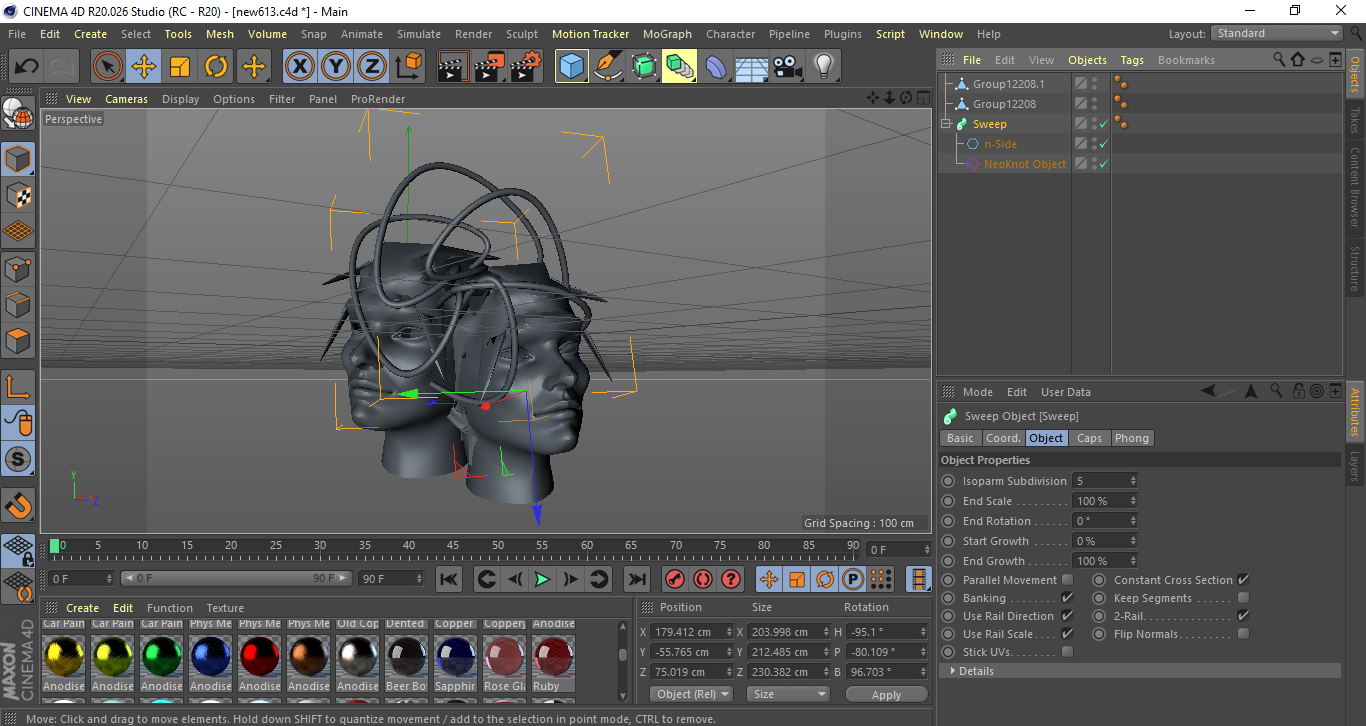The width and height of the screenshot is (1366, 726).
Task: Add a deformer object
Action: [716, 67]
